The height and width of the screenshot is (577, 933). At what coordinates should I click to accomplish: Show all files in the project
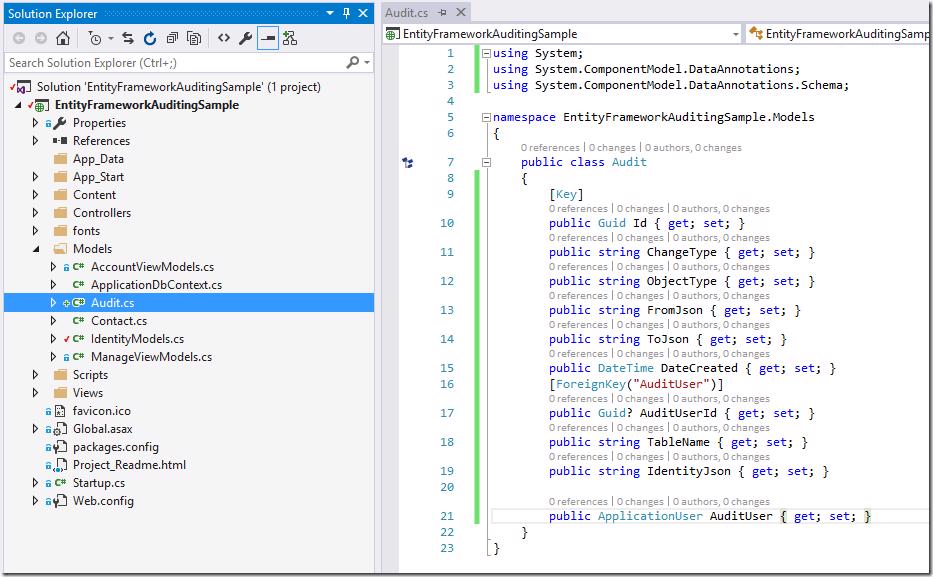tap(194, 38)
